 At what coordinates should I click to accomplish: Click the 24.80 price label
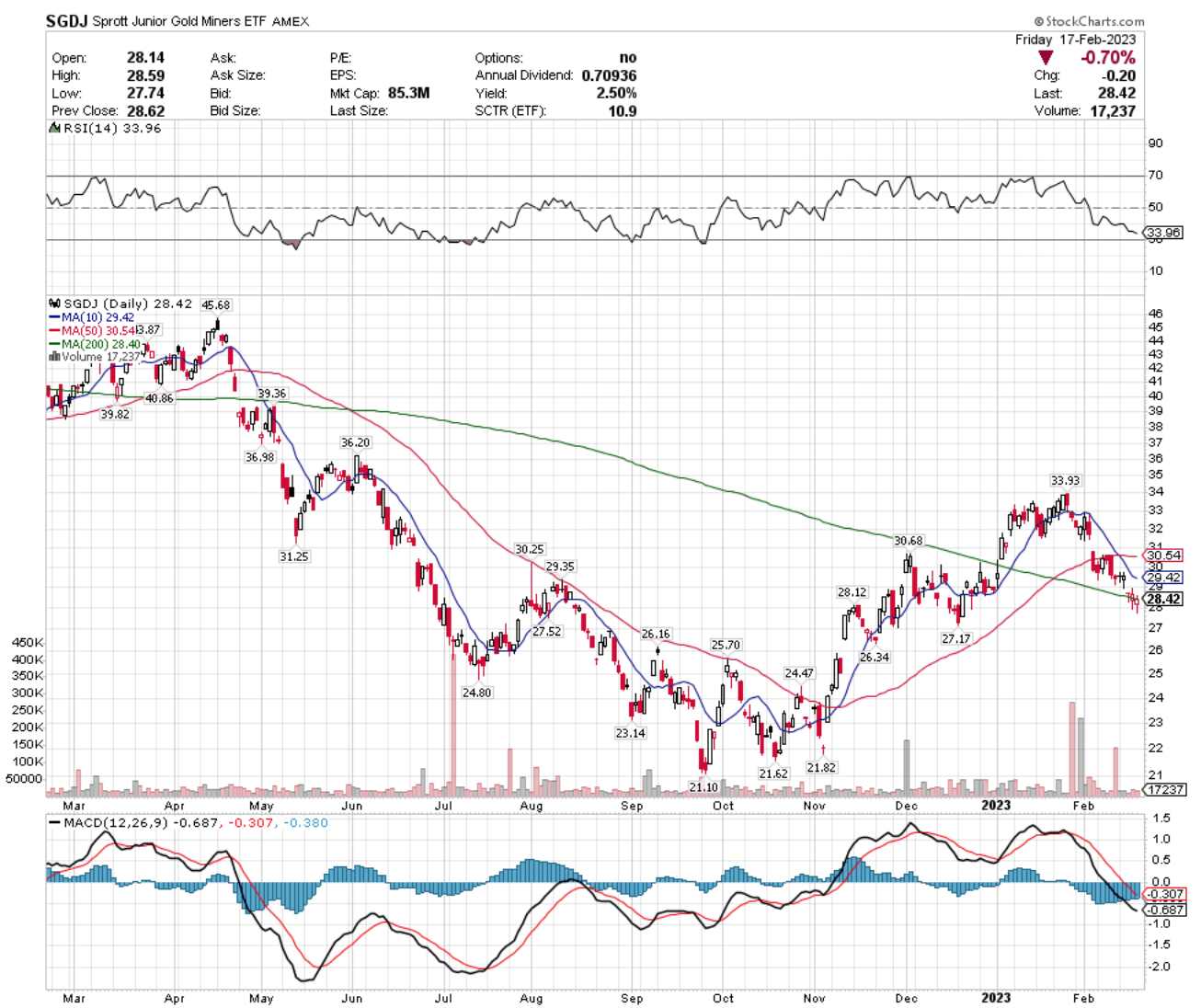pyautogui.click(x=476, y=693)
